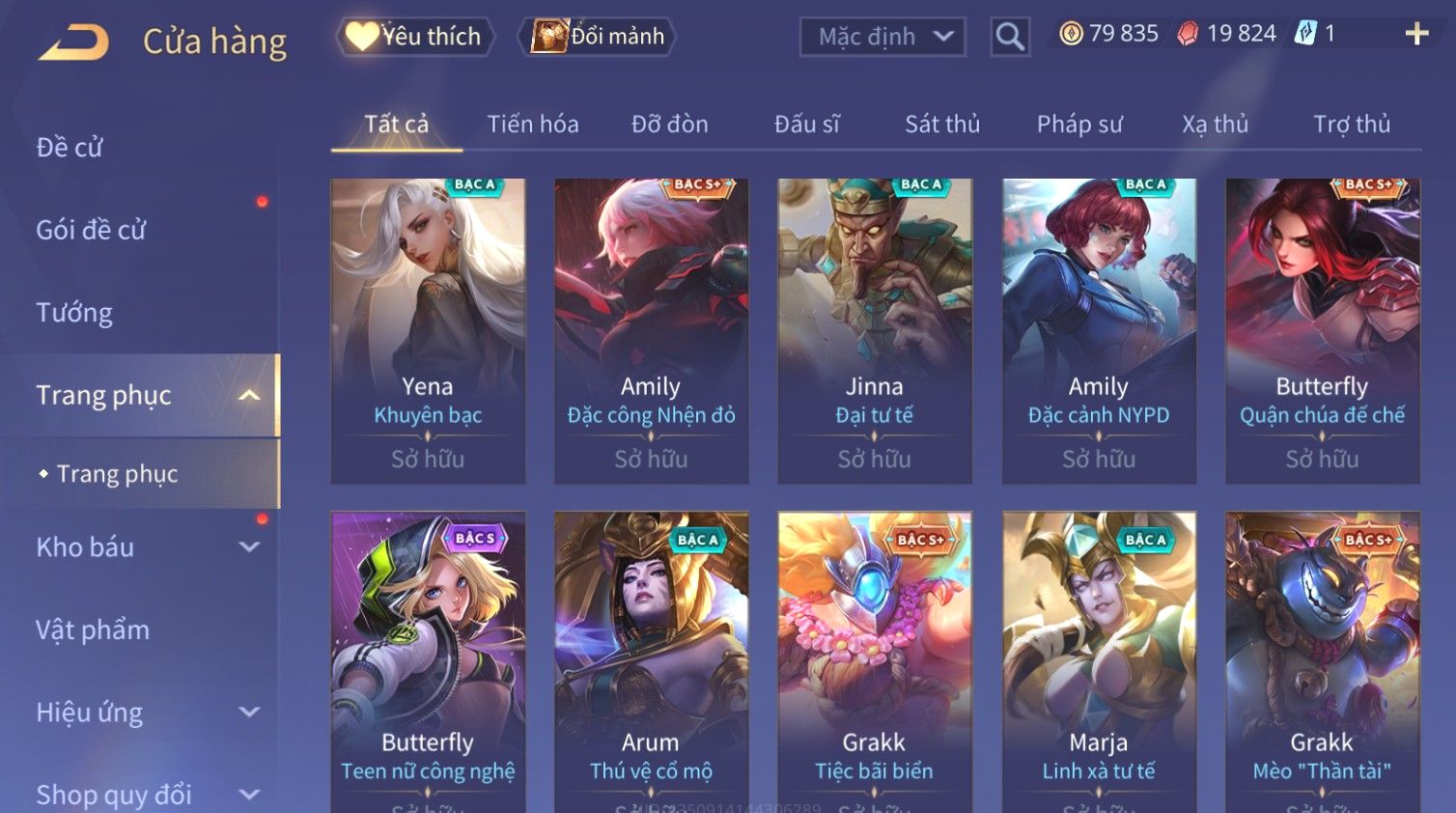Switch to the Pháp sư tab
This screenshot has height=813, width=1456.
point(1079,125)
